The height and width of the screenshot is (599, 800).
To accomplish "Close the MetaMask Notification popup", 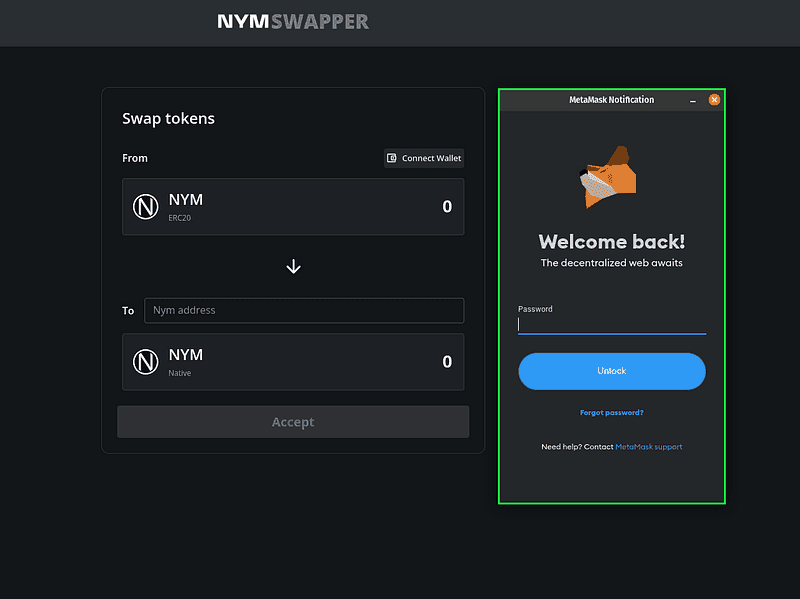I will [x=714, y=100].
